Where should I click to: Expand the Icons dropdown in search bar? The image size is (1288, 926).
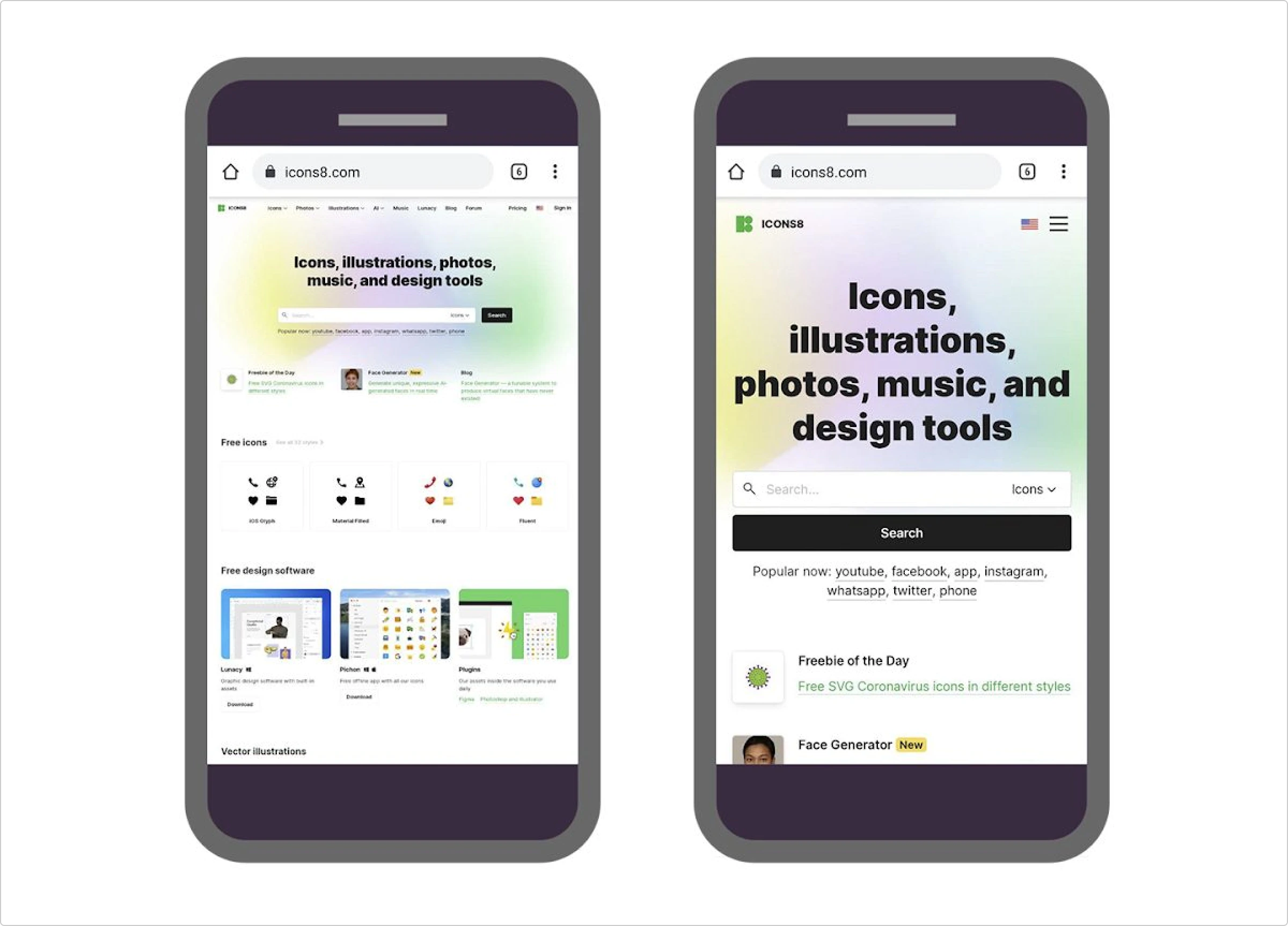click(x=1035, y=489)
